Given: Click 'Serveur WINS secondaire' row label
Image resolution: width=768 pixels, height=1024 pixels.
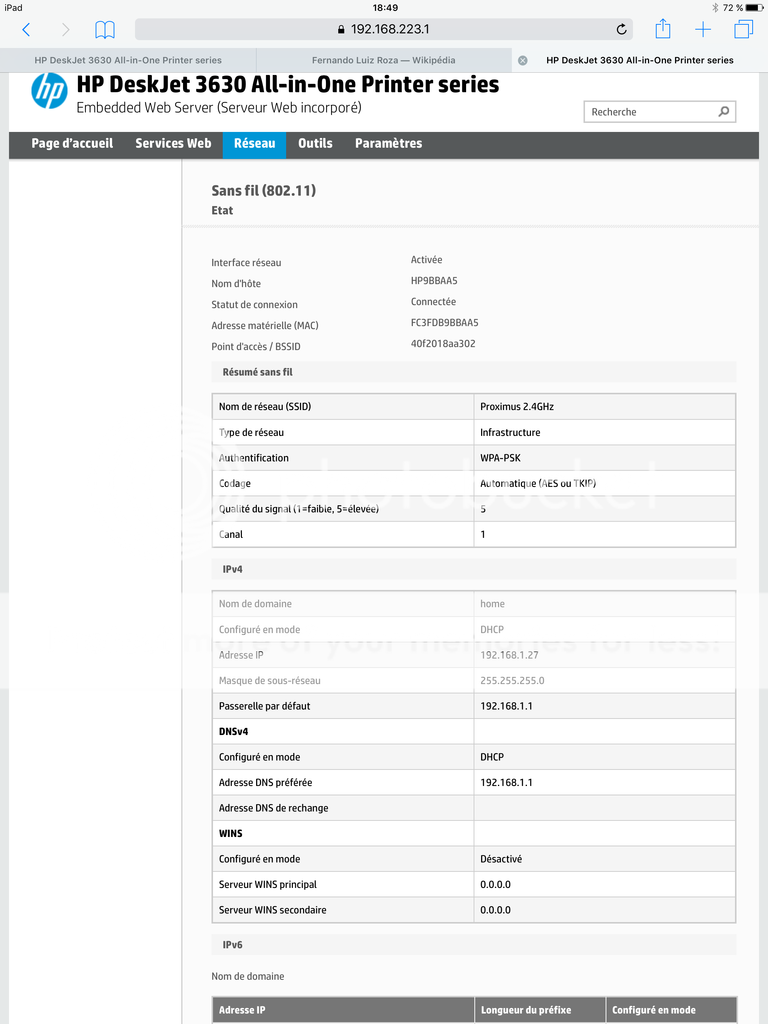Looking at the screenshot, I should pos(272,910).
